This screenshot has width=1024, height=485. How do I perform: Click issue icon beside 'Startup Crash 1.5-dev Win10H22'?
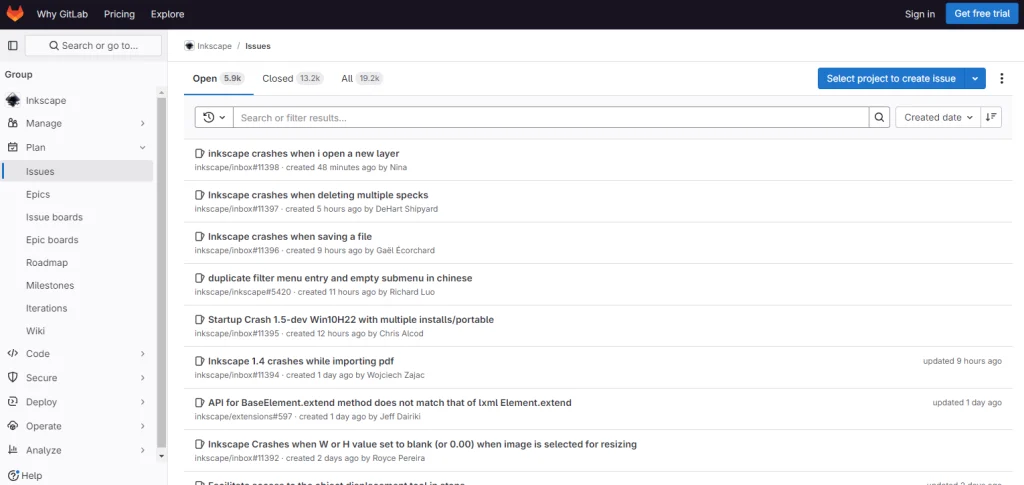tap(200, 320)
